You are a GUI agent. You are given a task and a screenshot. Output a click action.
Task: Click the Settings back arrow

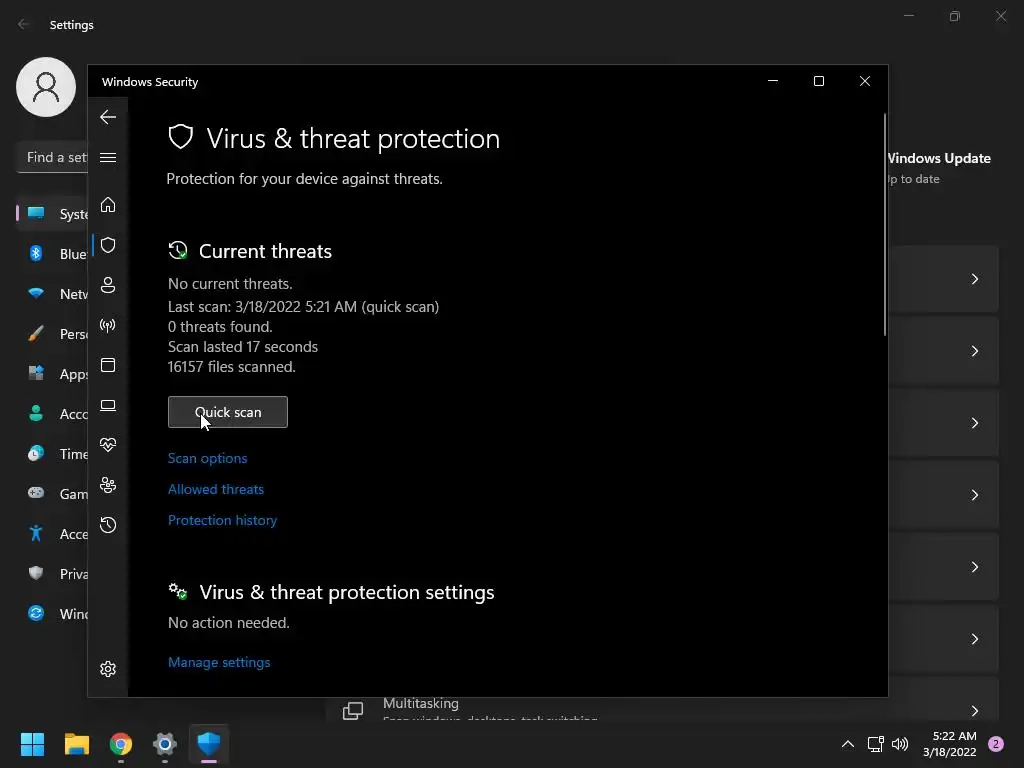click(23, 24)
